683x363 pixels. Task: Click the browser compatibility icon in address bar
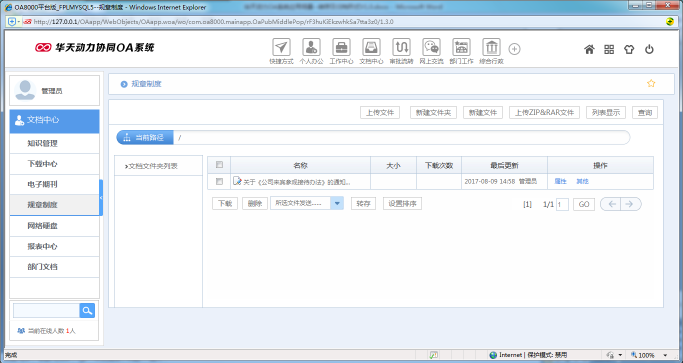(670, 21)
